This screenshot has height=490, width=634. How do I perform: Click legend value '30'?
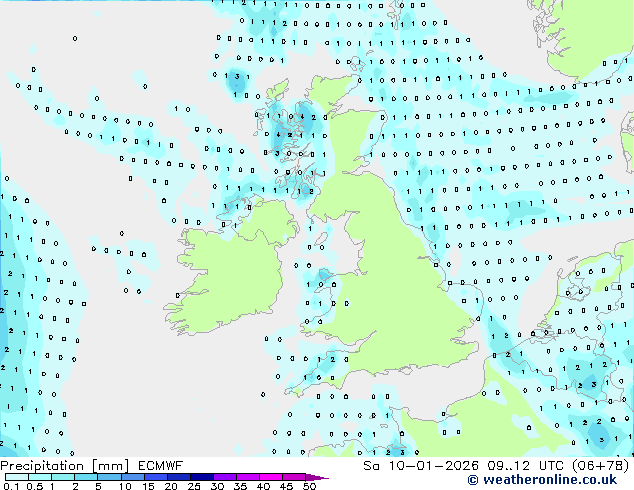[217, 486]
